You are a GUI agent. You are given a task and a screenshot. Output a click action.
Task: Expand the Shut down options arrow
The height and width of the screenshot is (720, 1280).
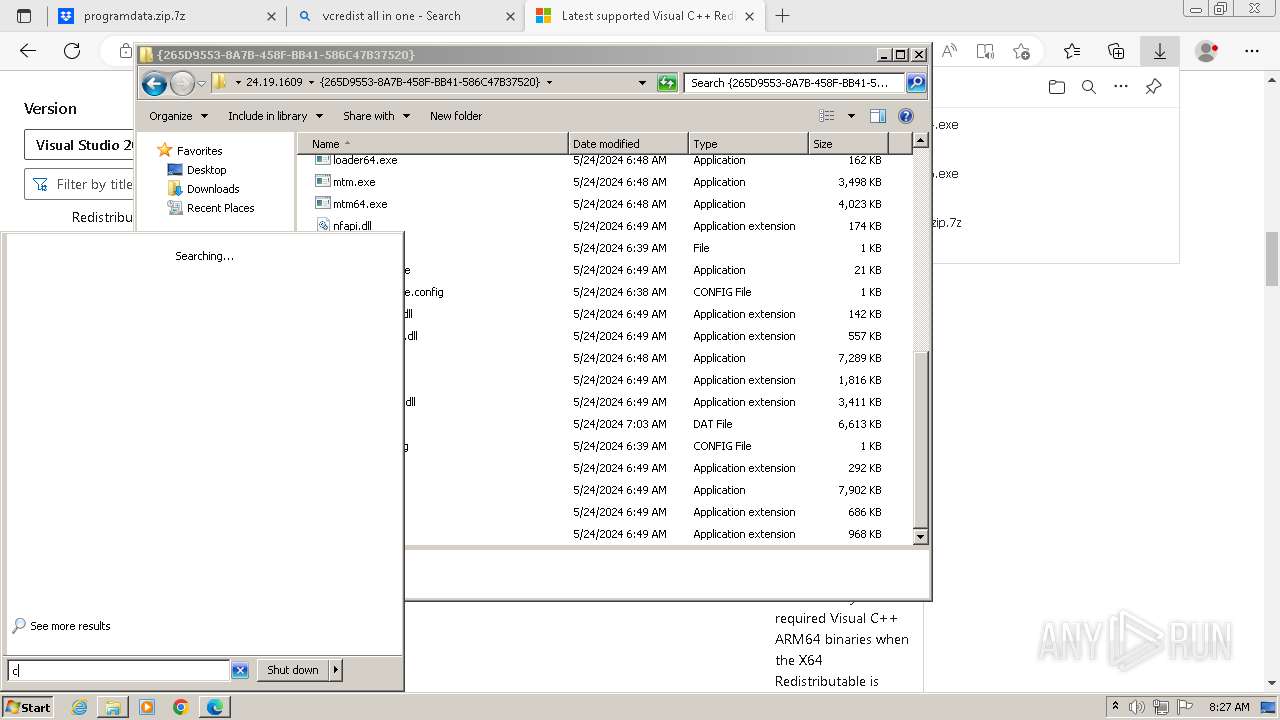[x=335, y=670]
